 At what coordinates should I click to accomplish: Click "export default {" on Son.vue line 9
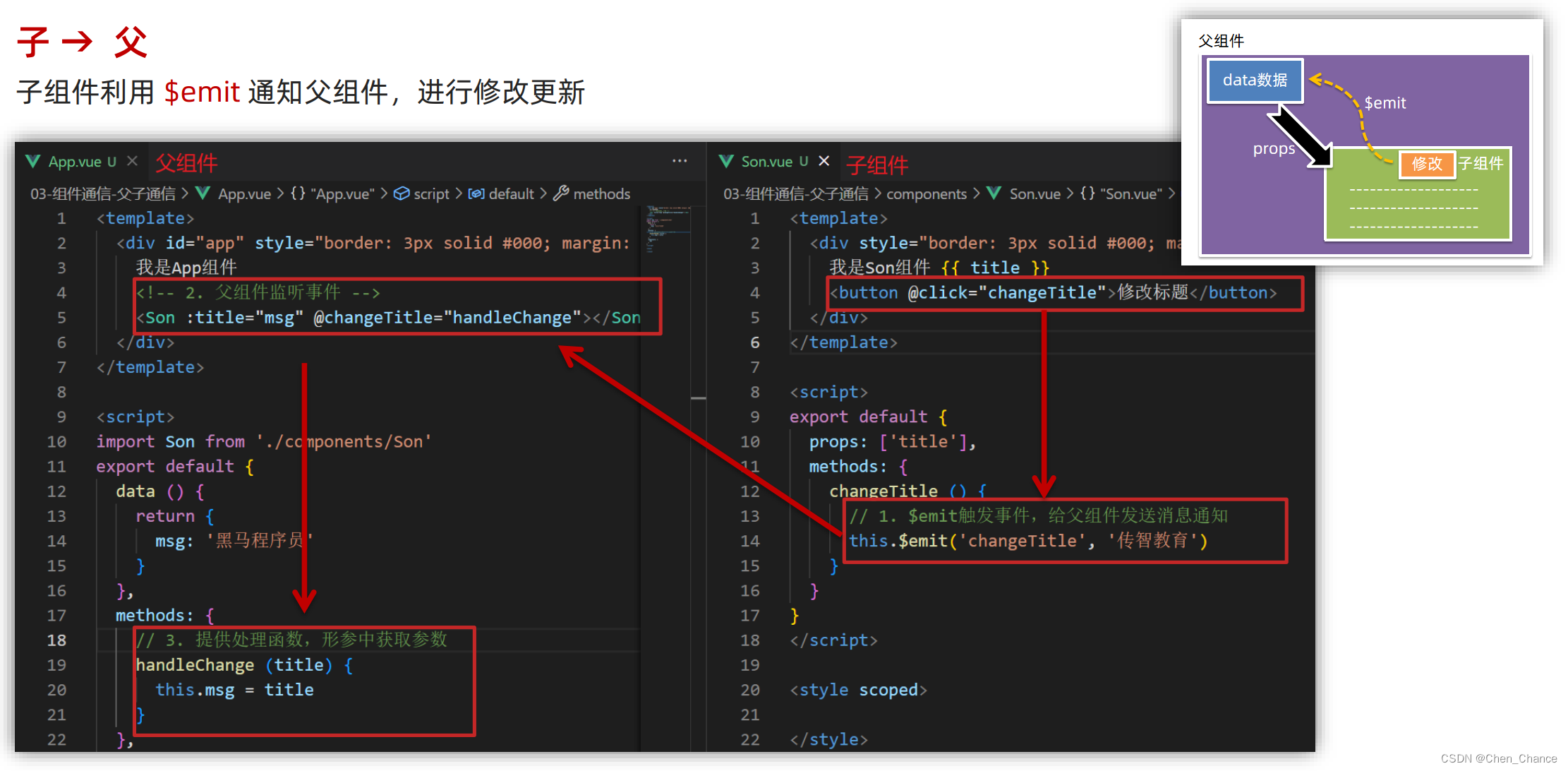coord(868,417)
